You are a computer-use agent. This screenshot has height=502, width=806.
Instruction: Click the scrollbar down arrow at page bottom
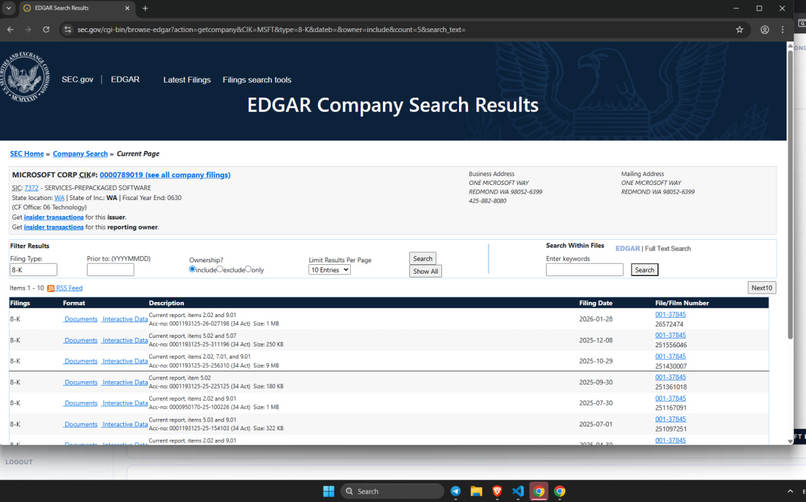(790, 441)
